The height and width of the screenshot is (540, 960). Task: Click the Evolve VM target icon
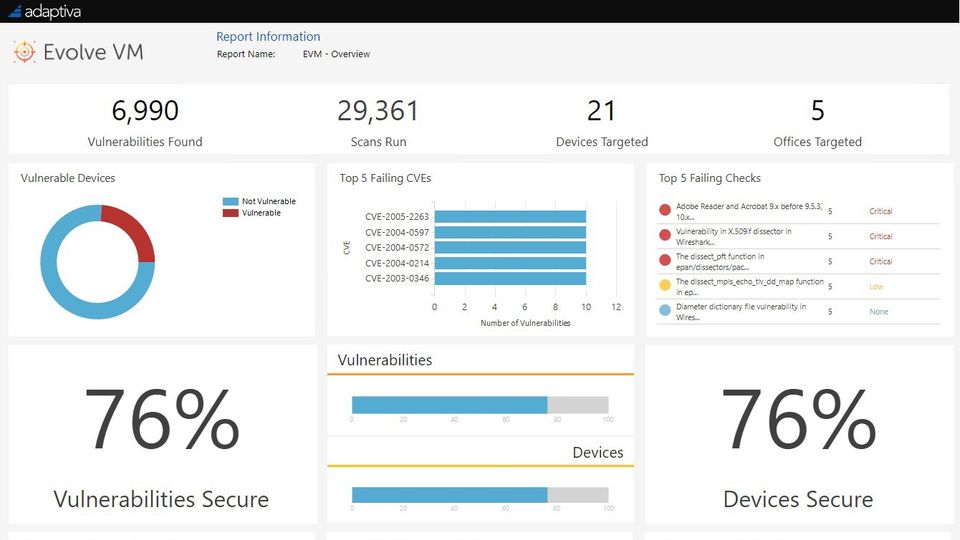[x=24, y=52]
